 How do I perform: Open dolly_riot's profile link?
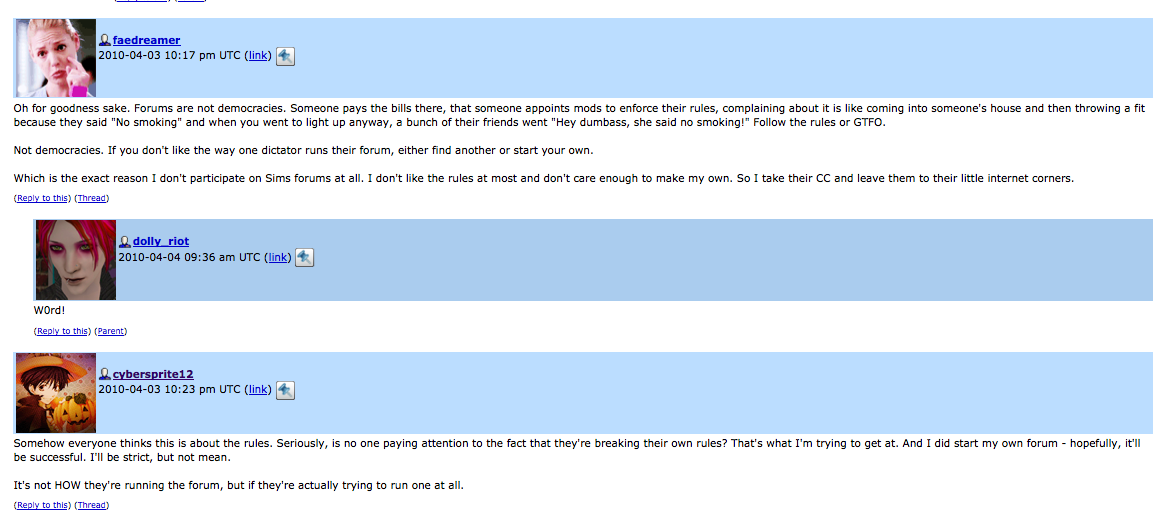[x=160, y=241]
